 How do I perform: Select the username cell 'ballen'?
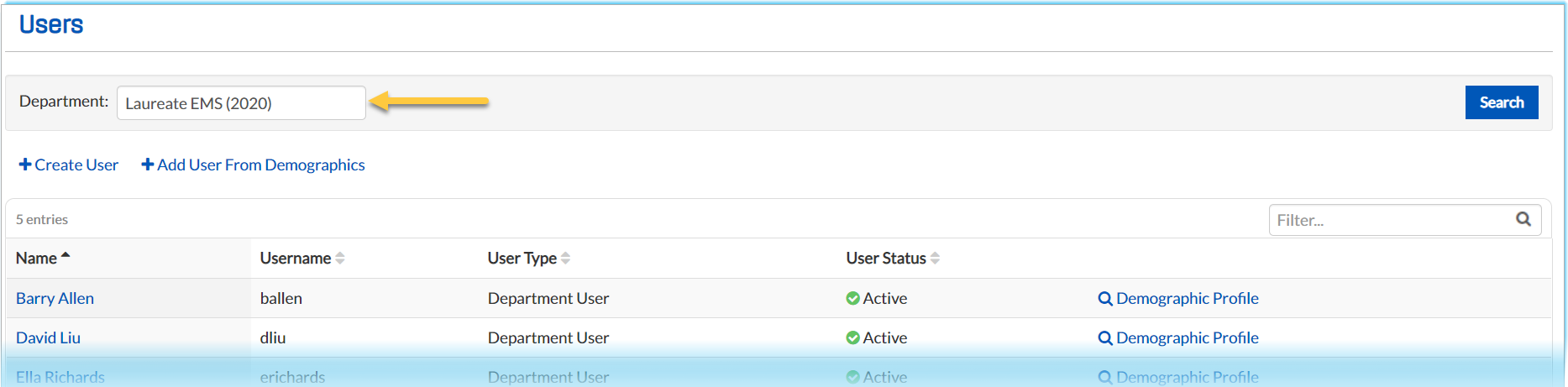(281, 298)
